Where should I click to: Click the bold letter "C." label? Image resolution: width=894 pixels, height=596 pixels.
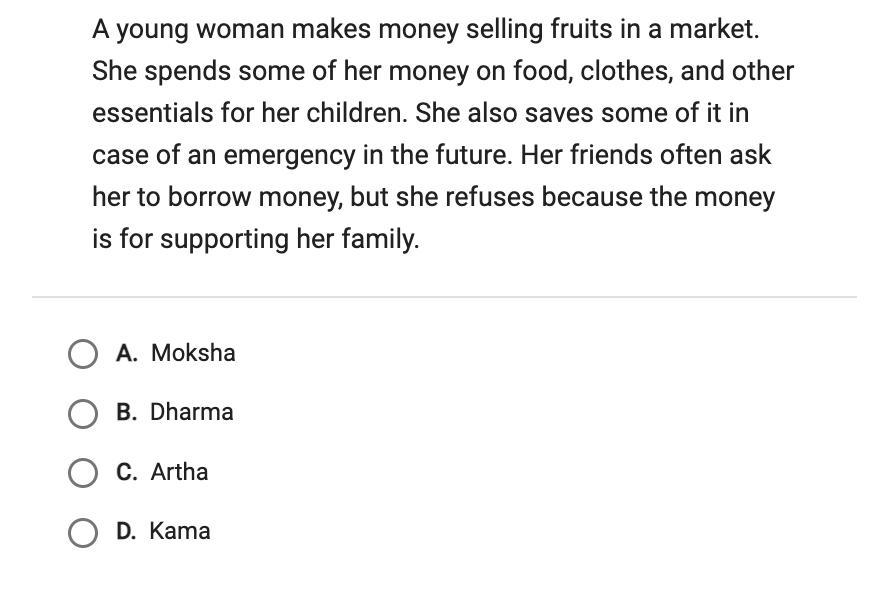pos(127,471)
